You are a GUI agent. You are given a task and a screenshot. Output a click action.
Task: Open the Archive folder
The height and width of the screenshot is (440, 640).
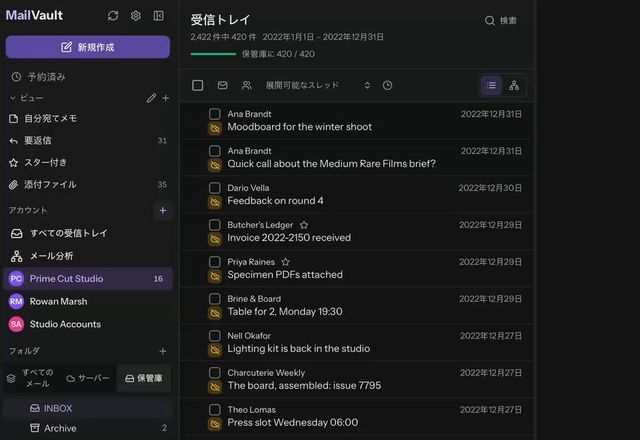point(88,428)
